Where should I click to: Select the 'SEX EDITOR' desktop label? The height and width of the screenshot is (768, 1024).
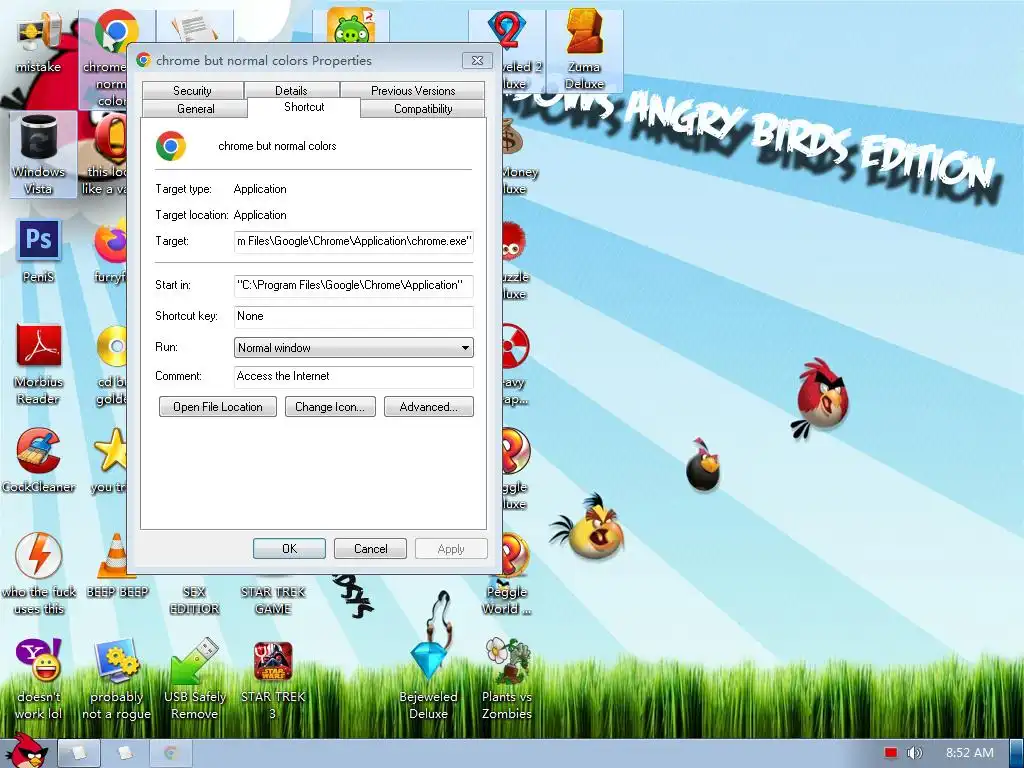click(x=195, y=600)
